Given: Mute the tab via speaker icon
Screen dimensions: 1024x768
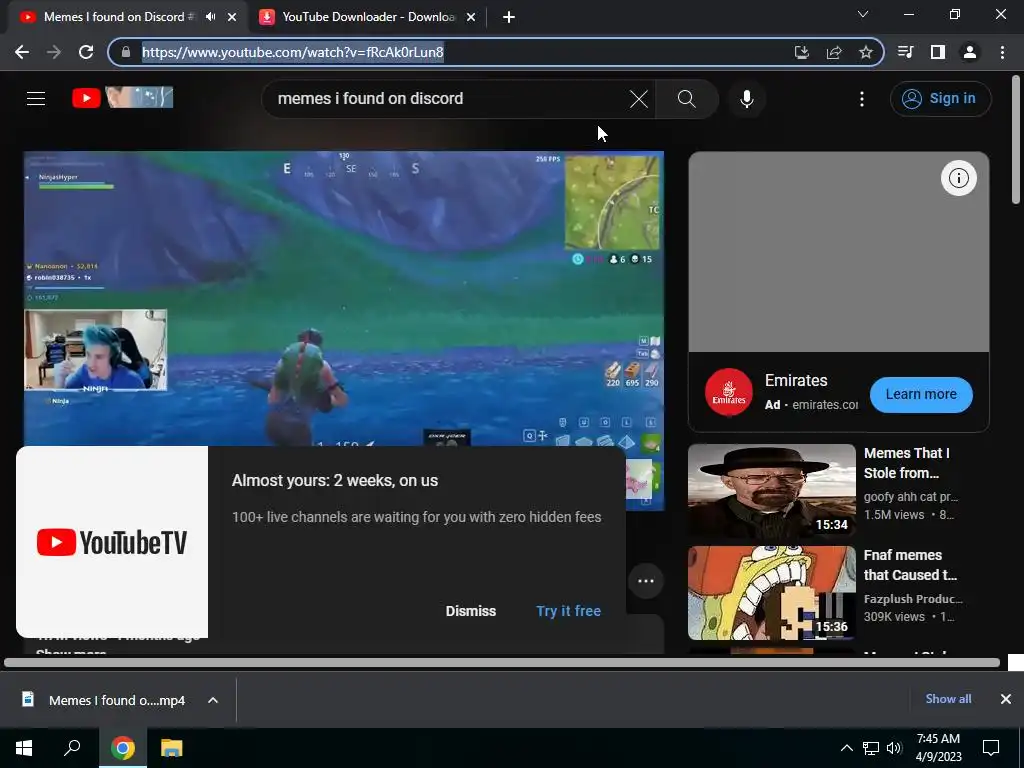Looking at the screenshot, I should 210,17.
